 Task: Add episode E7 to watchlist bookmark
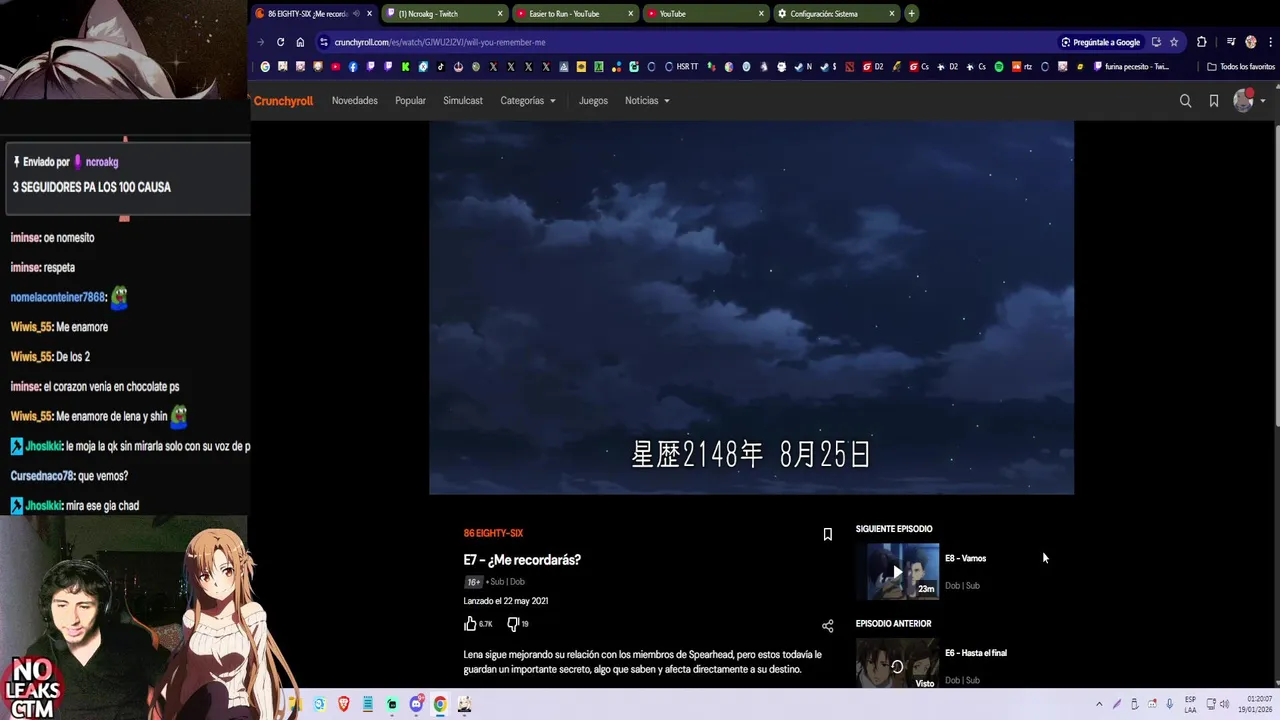pyautogui.click(x=827, y=535)
